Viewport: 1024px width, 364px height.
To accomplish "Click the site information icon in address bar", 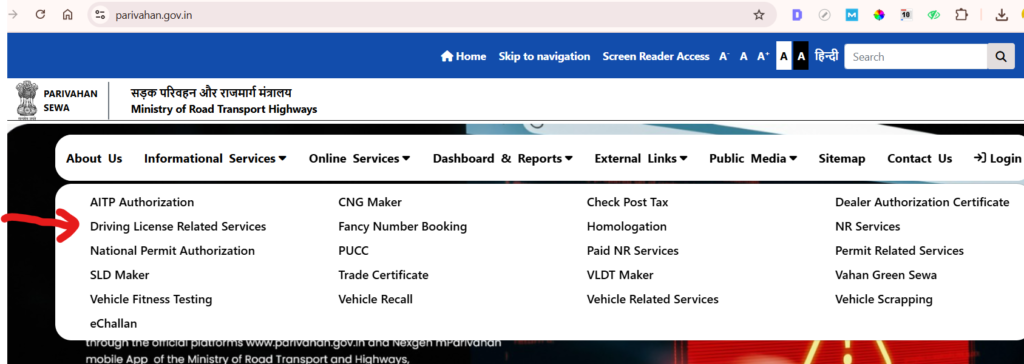I will click(100, 14).
